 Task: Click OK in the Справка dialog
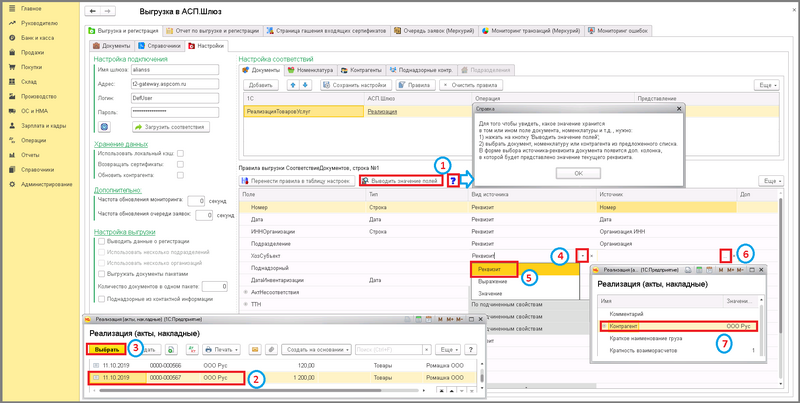pos(578,173)
